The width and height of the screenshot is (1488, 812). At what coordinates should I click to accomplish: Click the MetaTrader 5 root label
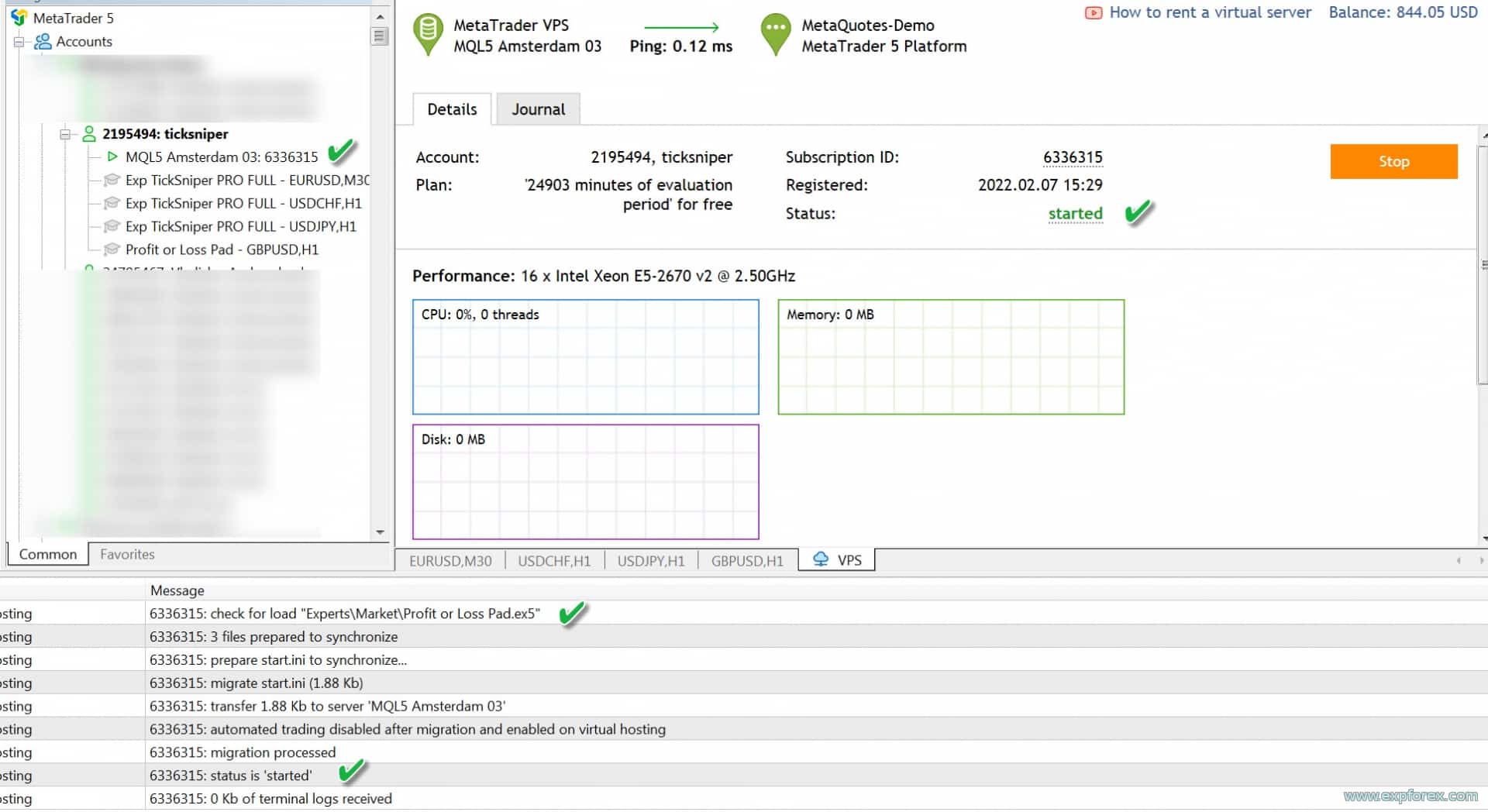73,18
